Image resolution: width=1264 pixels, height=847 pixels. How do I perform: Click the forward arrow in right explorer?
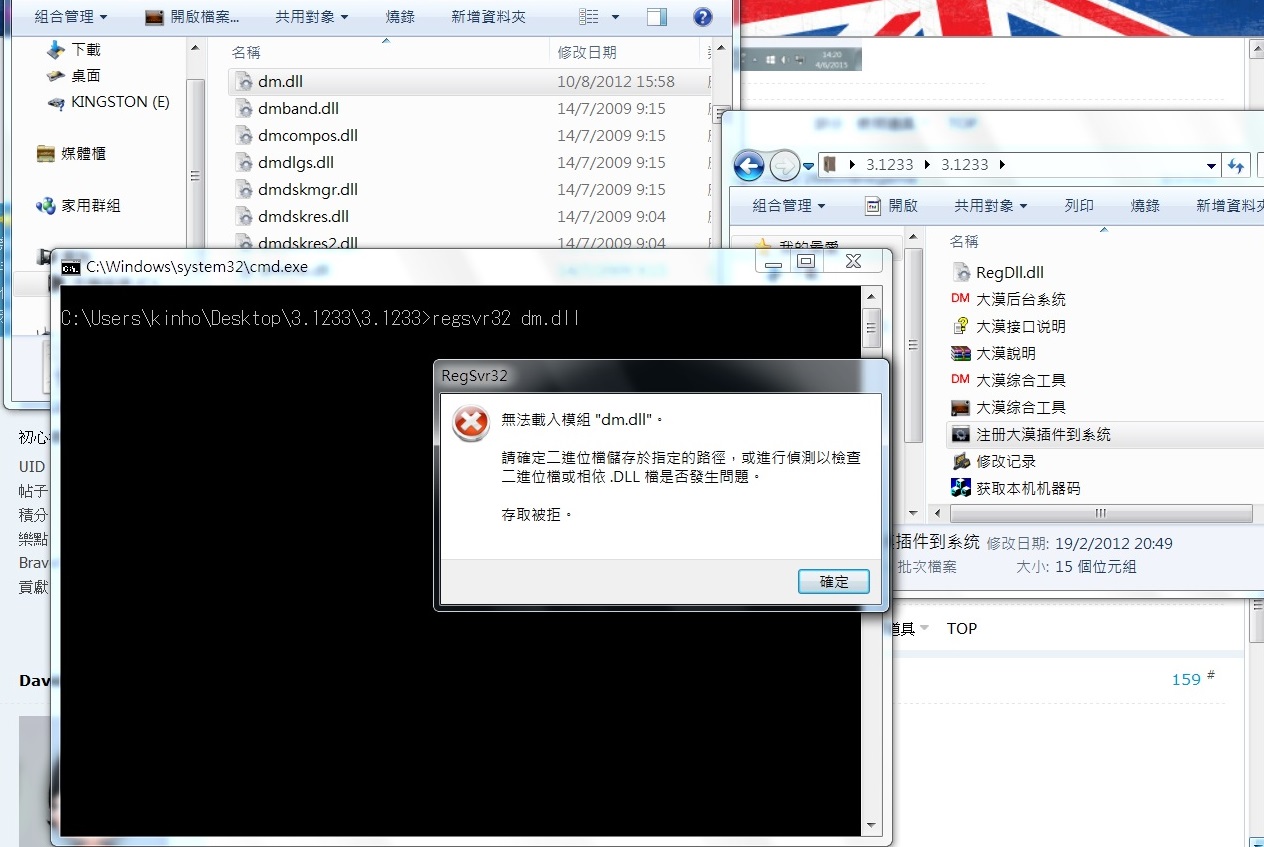coord(785,165)
